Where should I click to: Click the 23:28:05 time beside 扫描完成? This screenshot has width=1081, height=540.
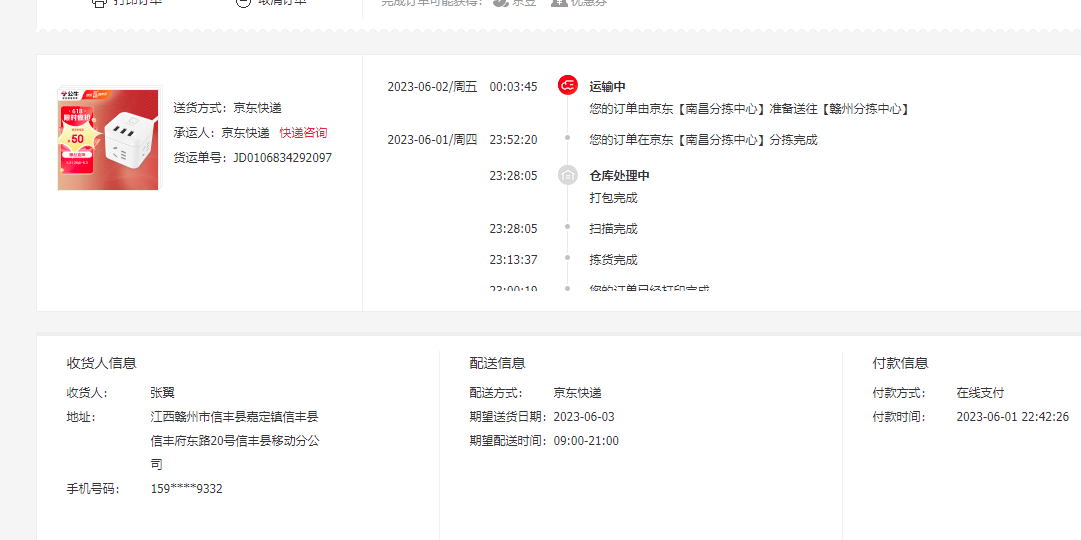point(513,228)
